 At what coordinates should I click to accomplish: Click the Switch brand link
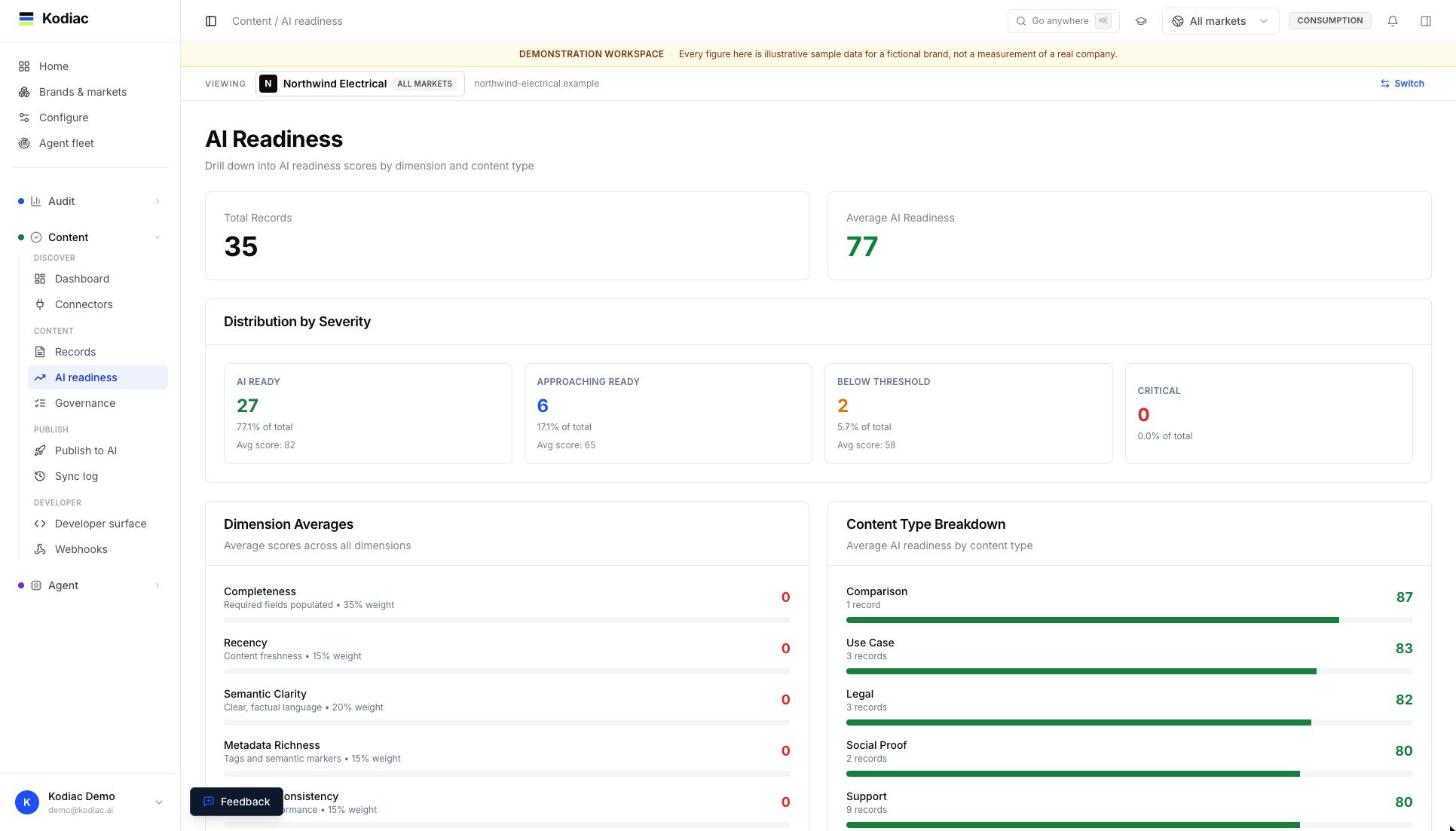pos(1402,84)
